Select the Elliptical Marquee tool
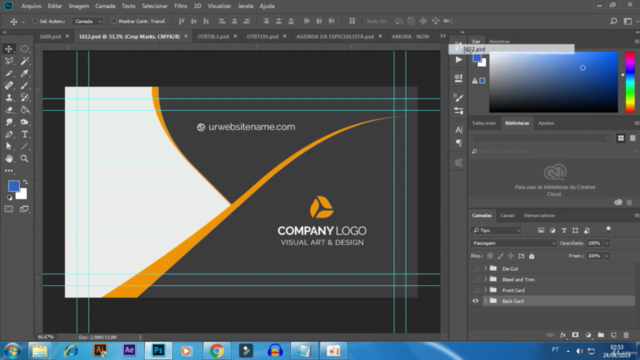Screen dimensions: 640x360 tap(24, 49)
